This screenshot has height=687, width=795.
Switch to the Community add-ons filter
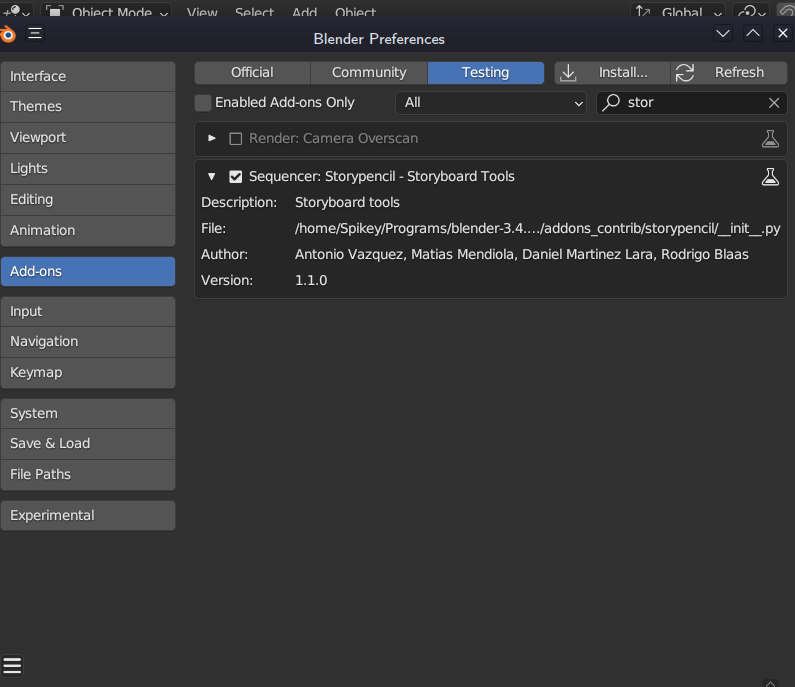369,73
